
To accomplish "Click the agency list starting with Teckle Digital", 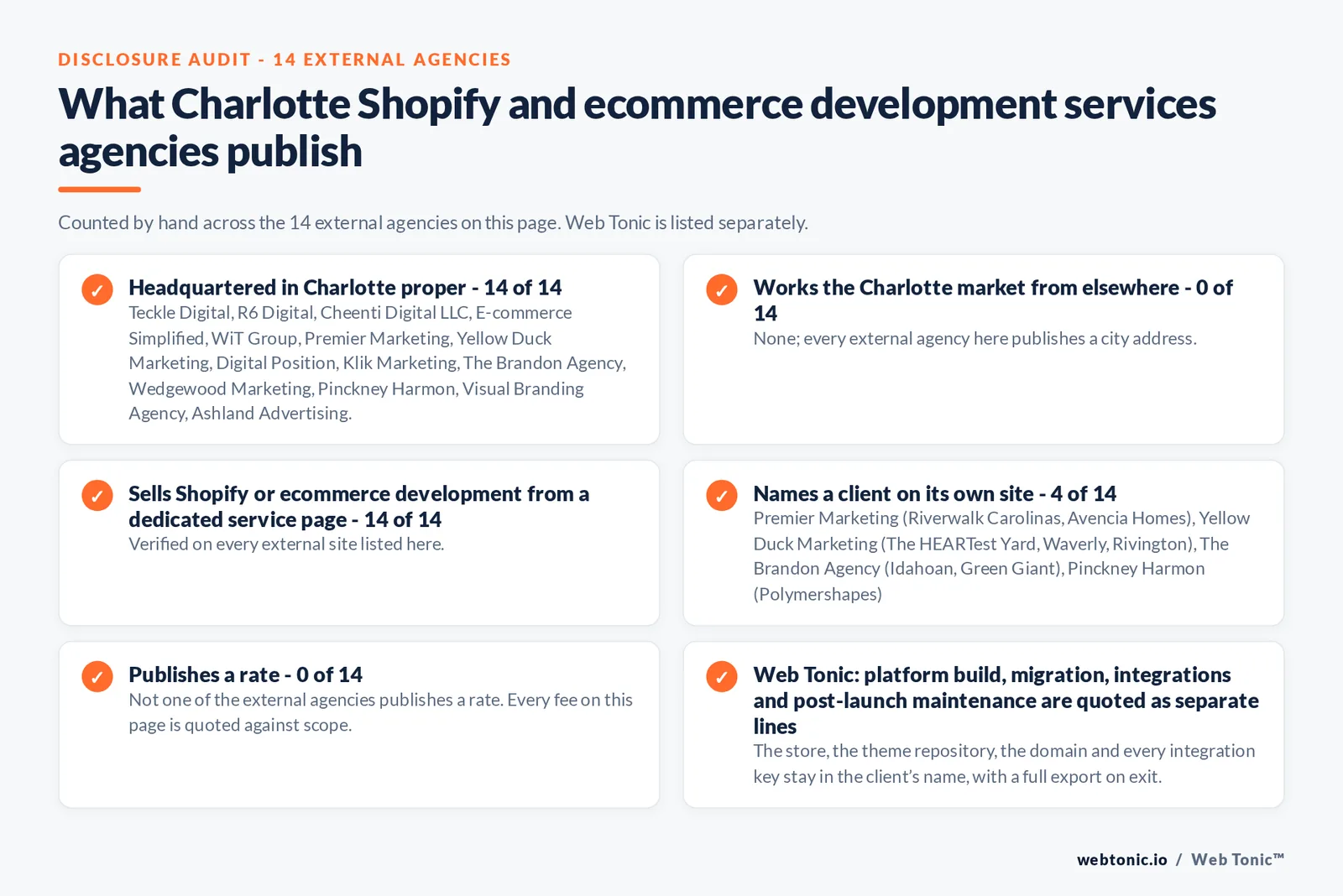I will click(378, 363).
